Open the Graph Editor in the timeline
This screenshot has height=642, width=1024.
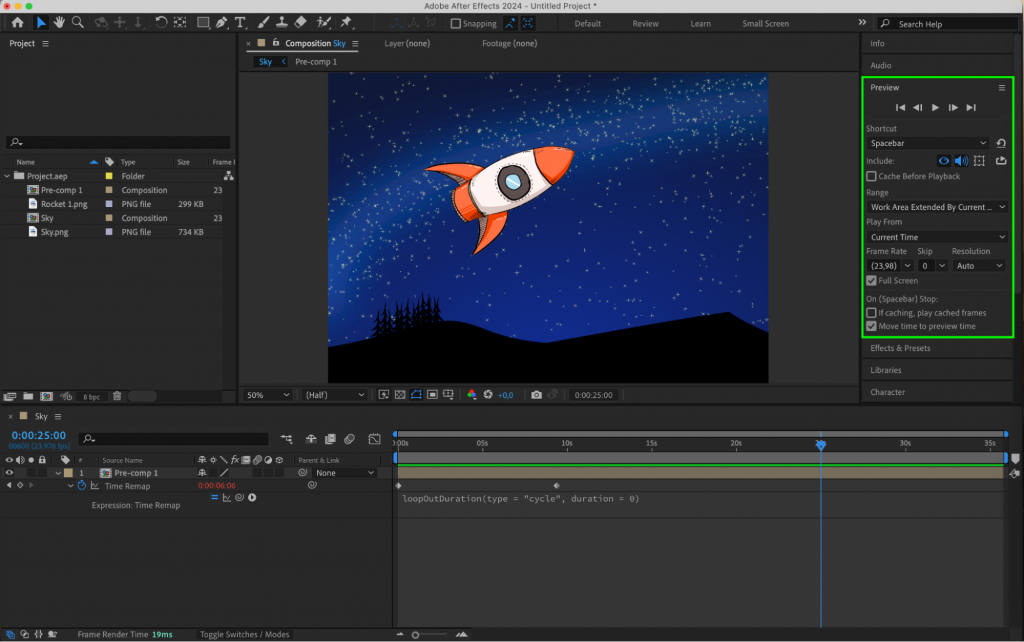pyautogui.click(x=376, y=438)
